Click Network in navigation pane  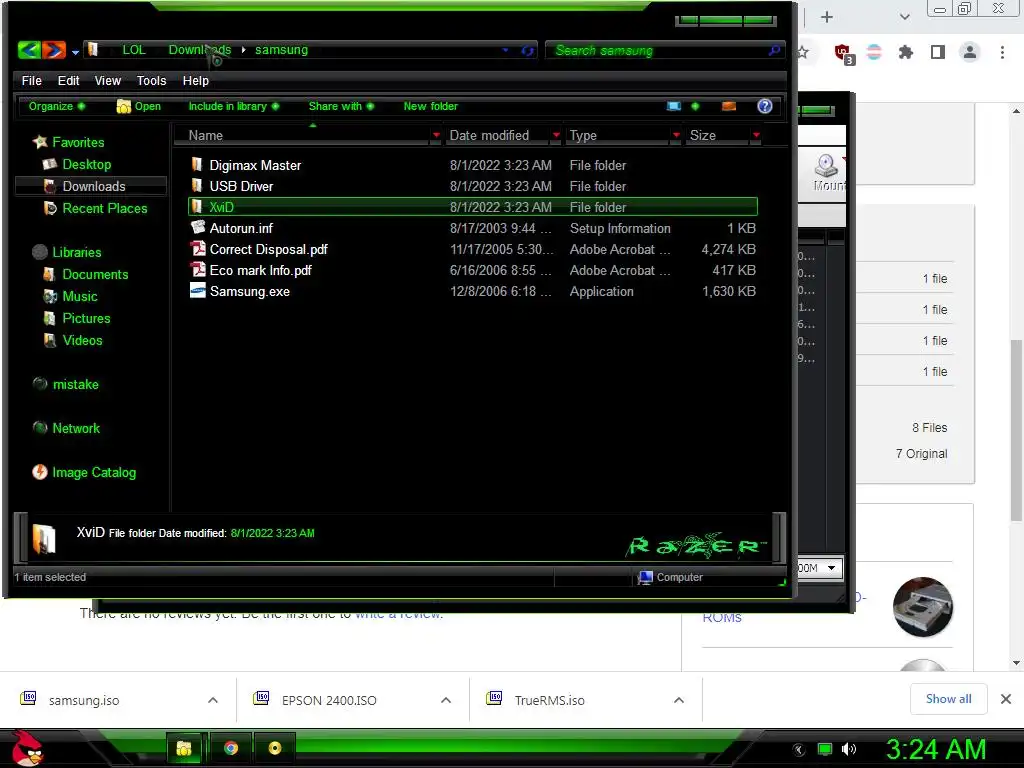[76, 428]
